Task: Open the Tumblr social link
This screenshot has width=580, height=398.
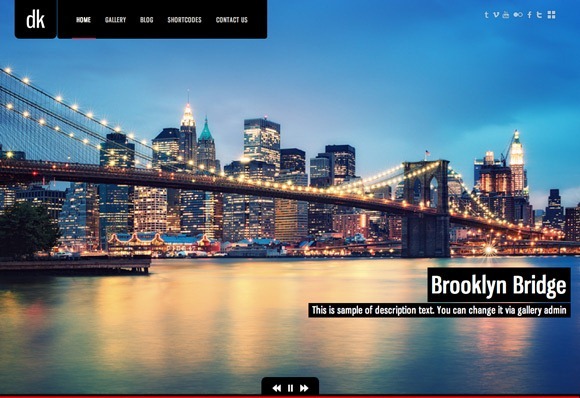Action: (486, 15)
